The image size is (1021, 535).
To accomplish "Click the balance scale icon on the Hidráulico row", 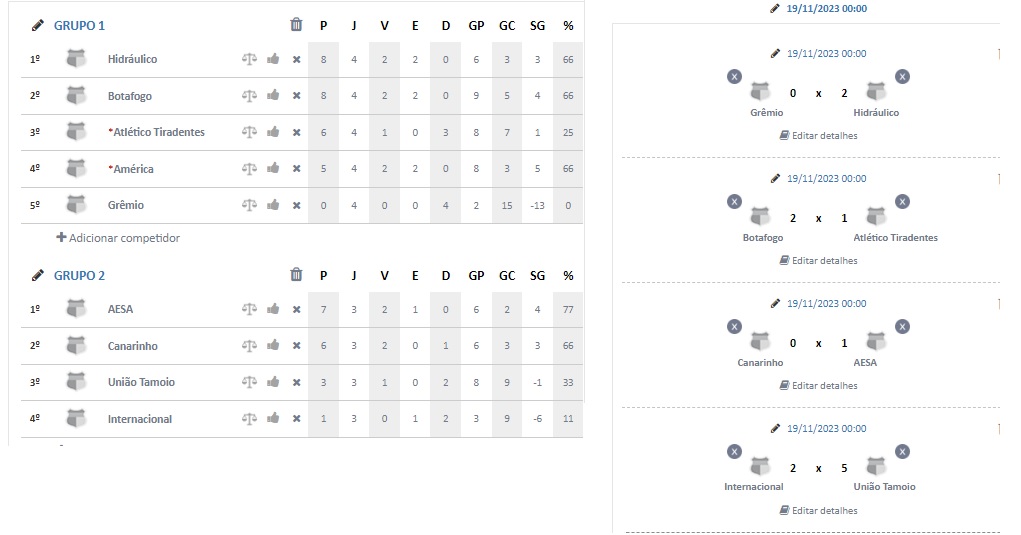I will 249,59.
